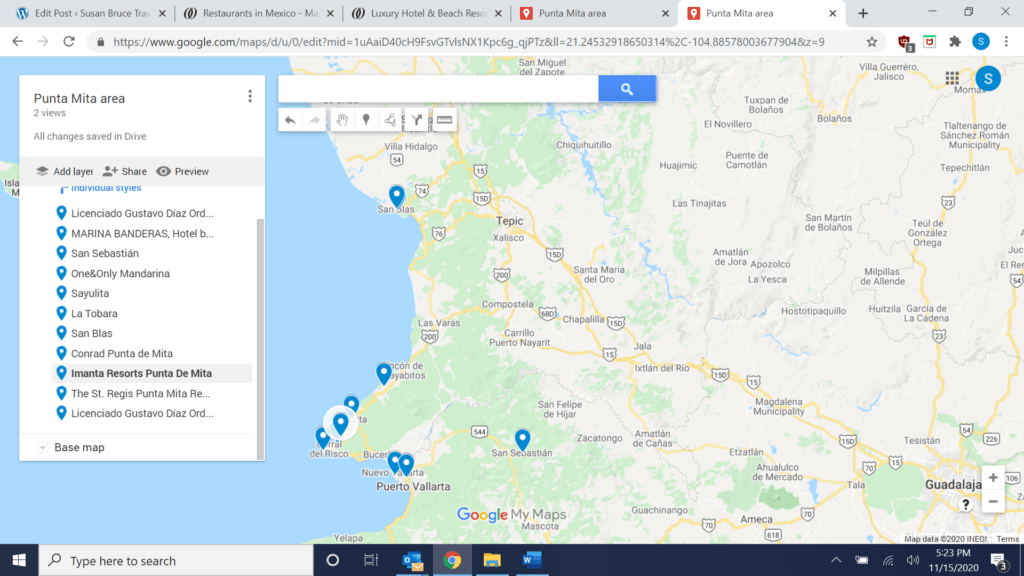Open the Chrome extensions puzzle icon

[955, 42]
